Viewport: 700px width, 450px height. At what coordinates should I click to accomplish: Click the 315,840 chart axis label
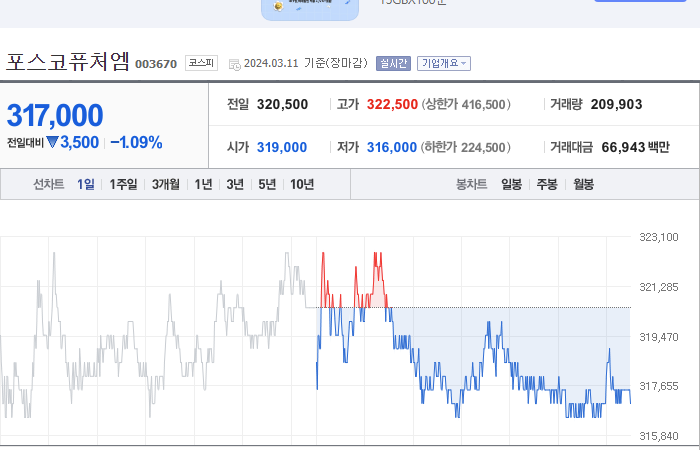(x=659, y=436)
